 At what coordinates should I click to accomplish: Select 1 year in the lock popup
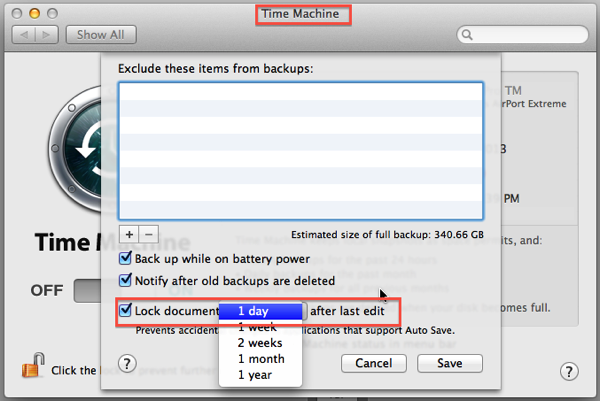tap(260, 375)
